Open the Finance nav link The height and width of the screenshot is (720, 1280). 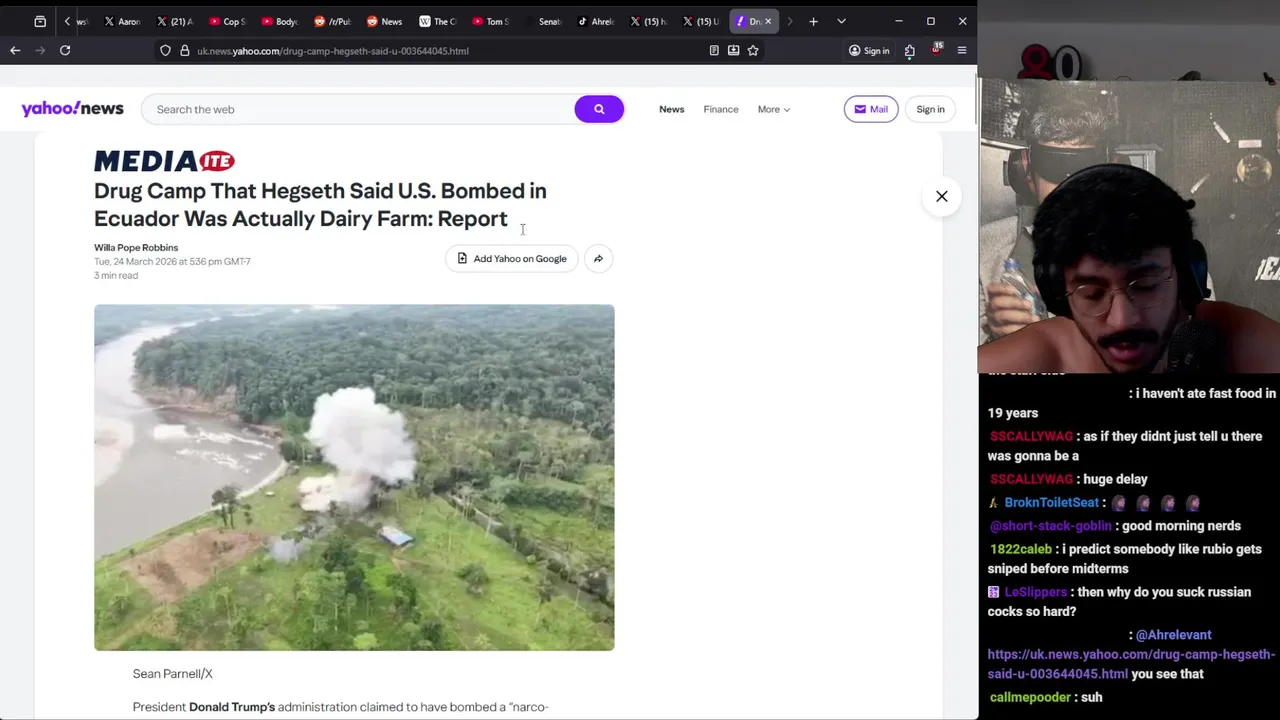pos(720,109)
